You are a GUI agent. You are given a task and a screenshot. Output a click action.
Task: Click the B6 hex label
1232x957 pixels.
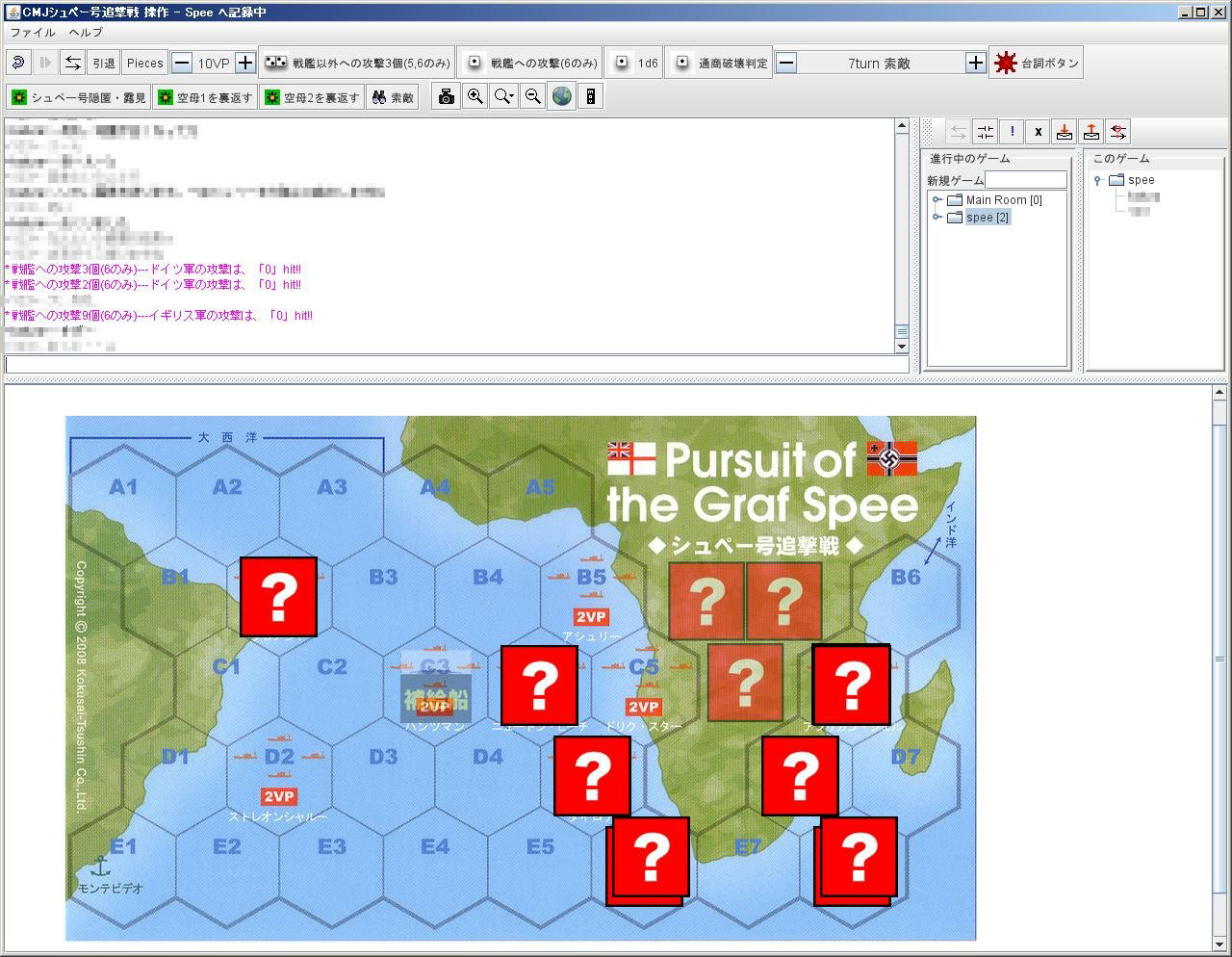click(x=906, y=577)
